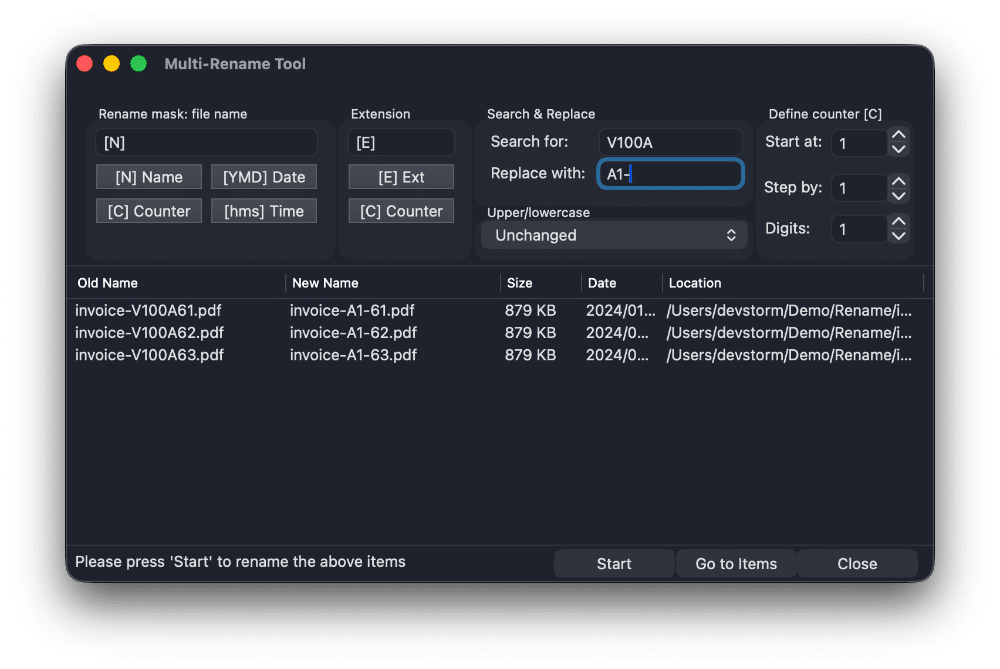Close the Multi-Rename Tool dialog

click(x=856, y=563)
